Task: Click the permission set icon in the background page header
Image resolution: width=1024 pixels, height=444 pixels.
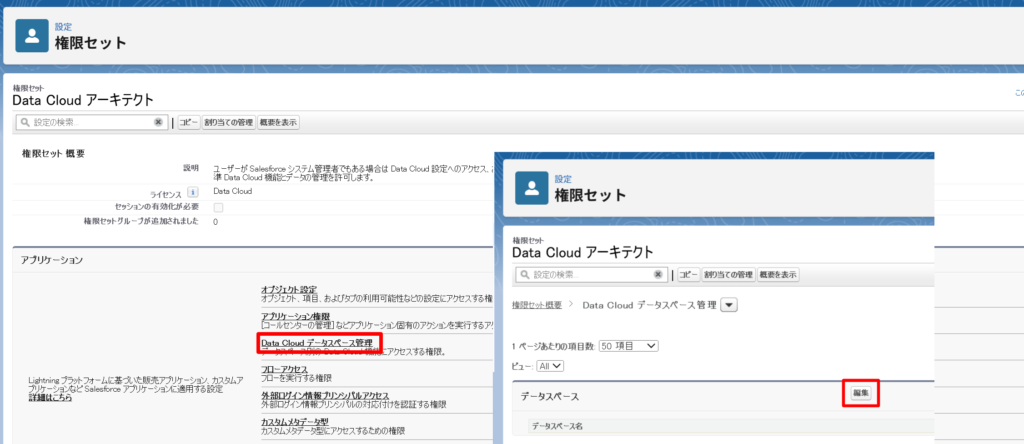Action: tap(32, 36)
